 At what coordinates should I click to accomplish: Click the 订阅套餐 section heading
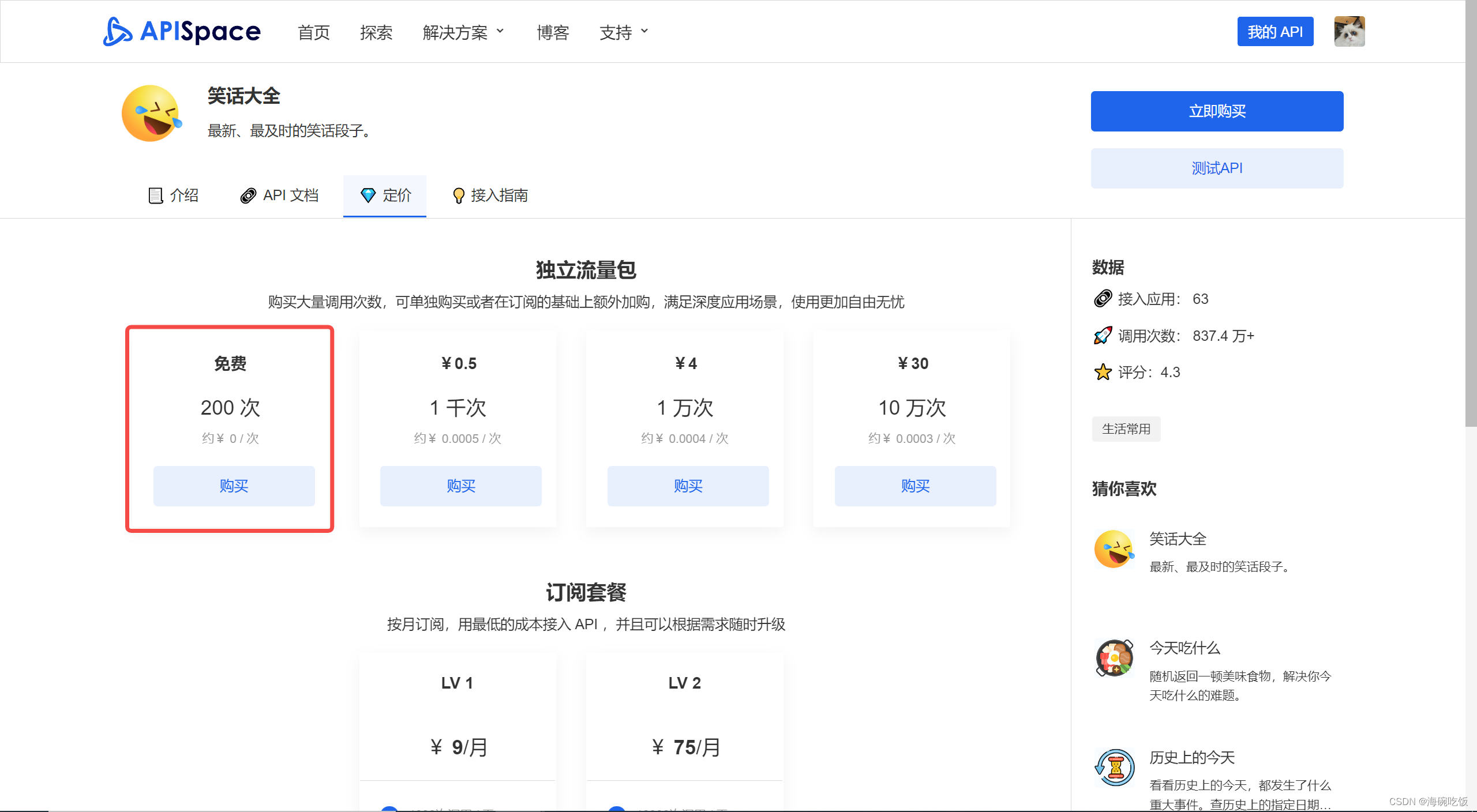pos(586,592)
